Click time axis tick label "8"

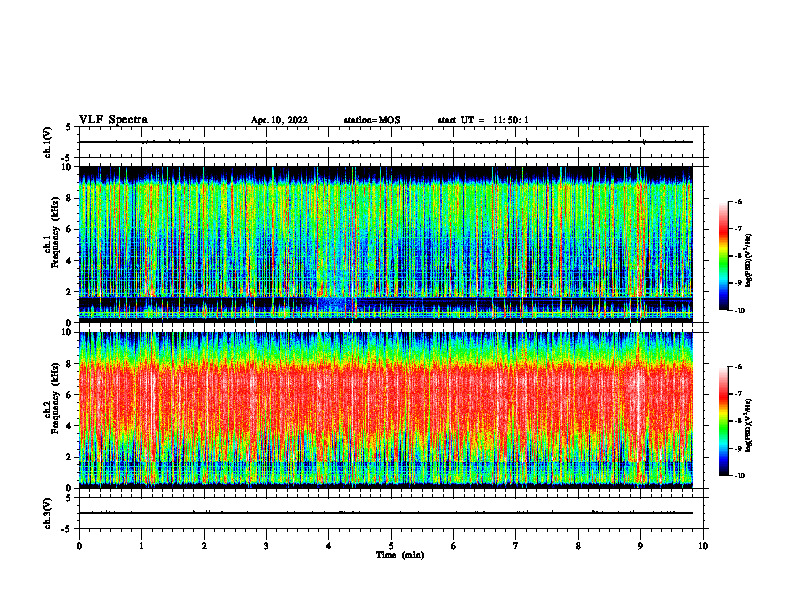click(578, 546)
